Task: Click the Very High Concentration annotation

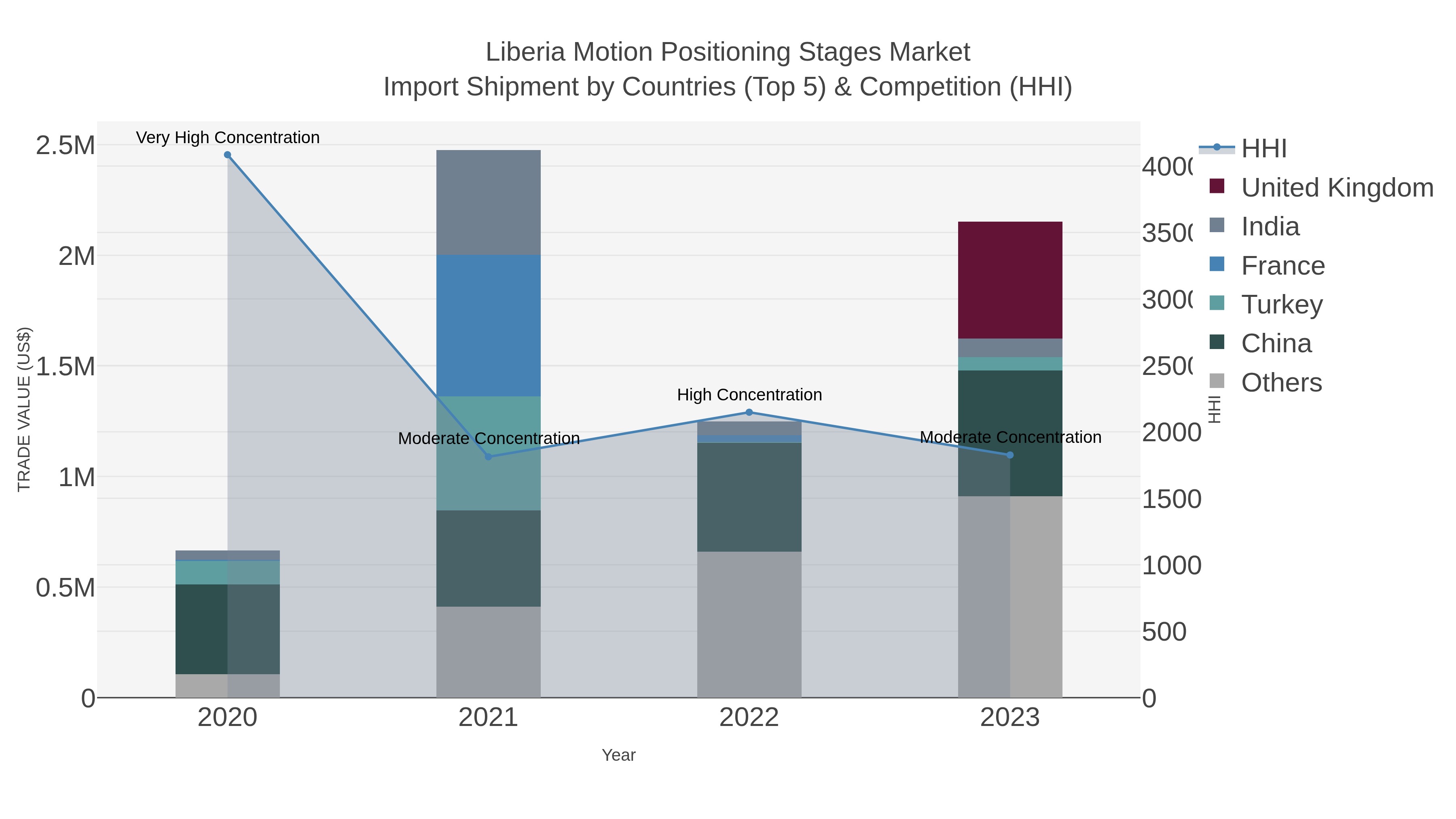Action: [228, 138]
